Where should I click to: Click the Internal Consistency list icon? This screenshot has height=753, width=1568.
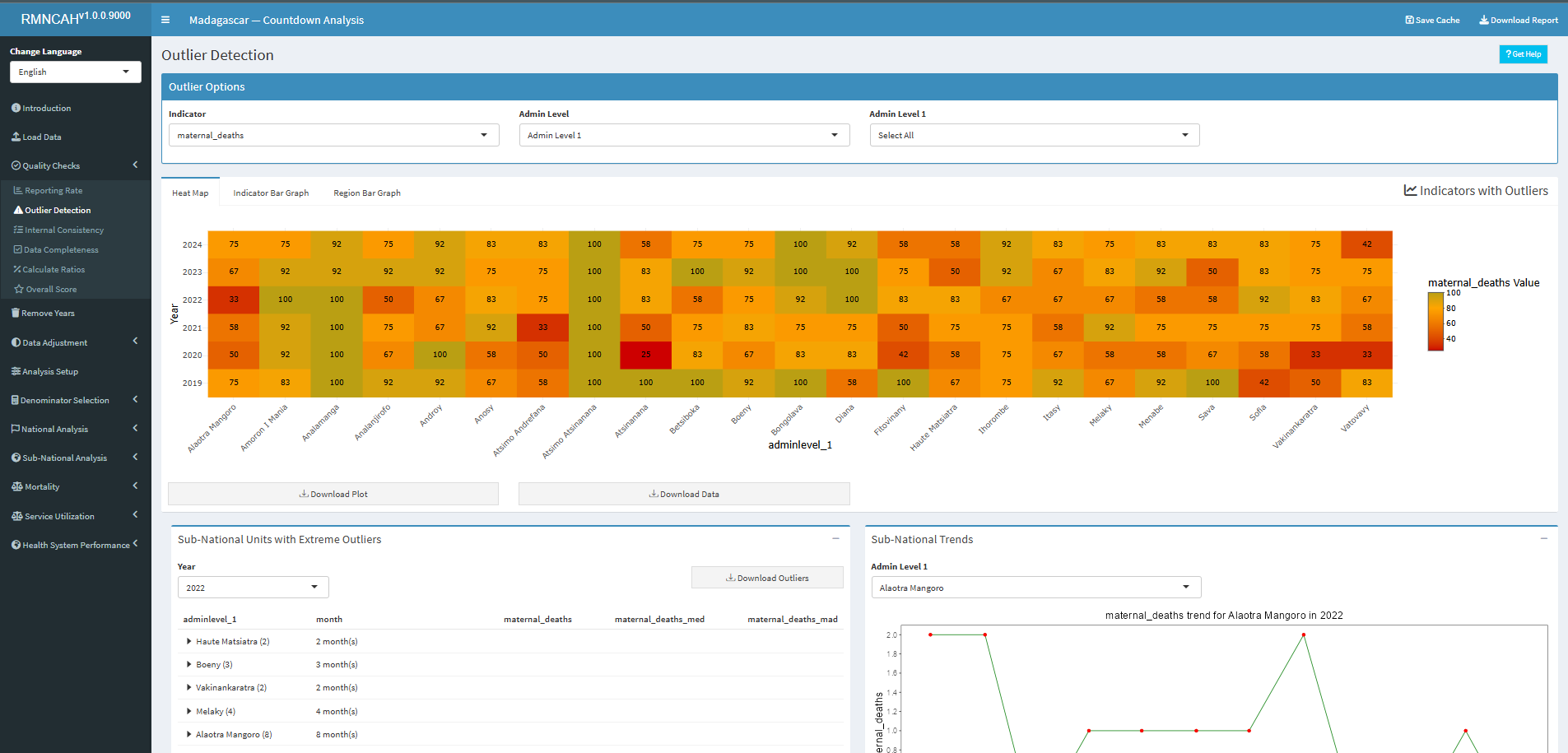tap(18, 230)
